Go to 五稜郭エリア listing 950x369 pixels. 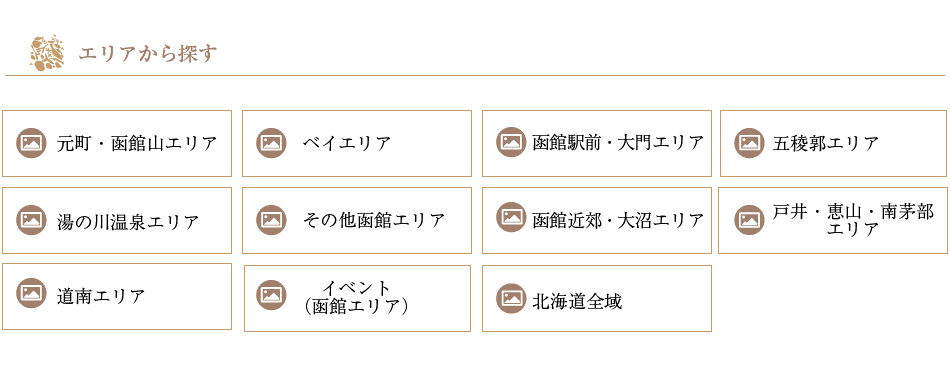[x=833, y=144]
